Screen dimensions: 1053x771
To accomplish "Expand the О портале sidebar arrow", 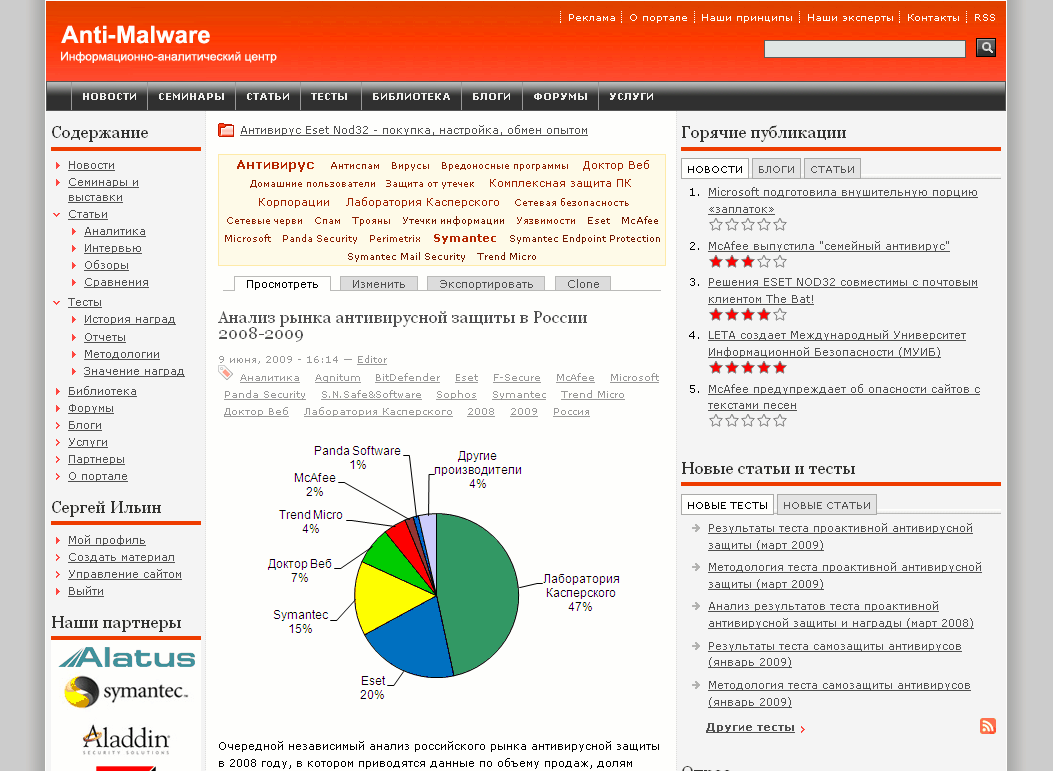I will [58, 476].
